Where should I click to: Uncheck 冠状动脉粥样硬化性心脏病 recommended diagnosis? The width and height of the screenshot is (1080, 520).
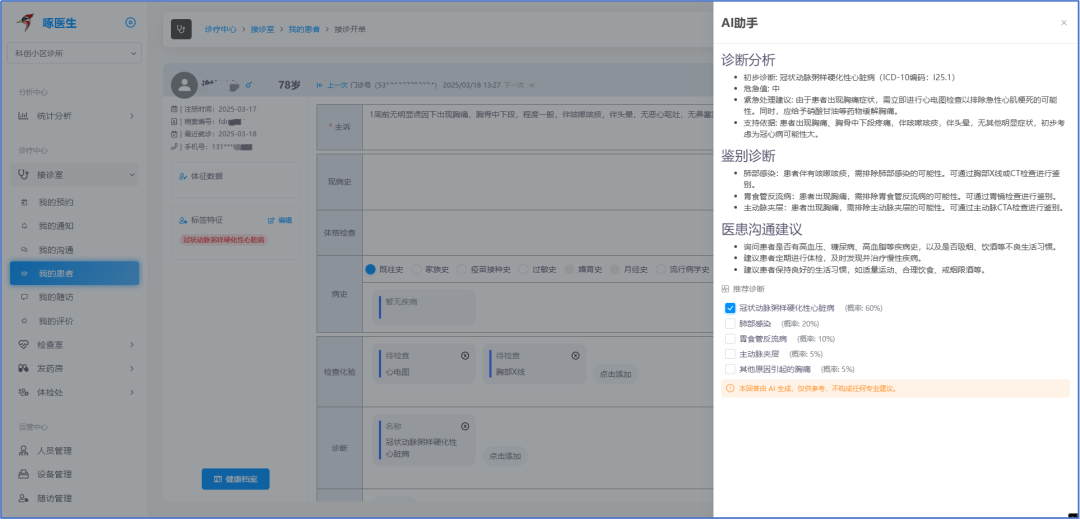click(730, 308)
